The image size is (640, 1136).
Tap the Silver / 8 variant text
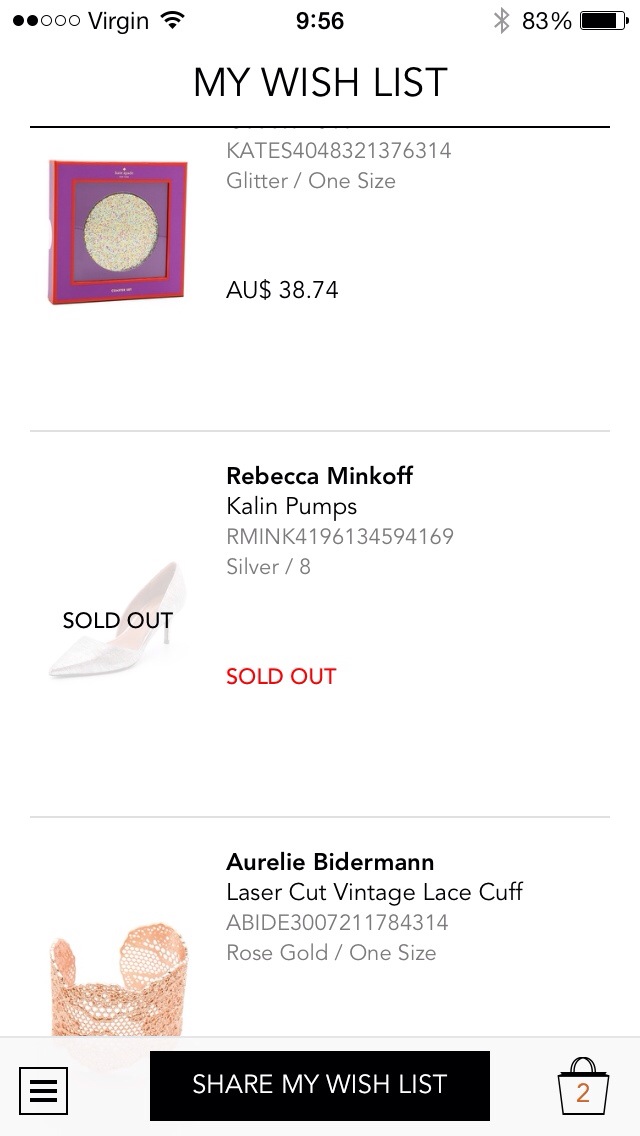point(268,567)
